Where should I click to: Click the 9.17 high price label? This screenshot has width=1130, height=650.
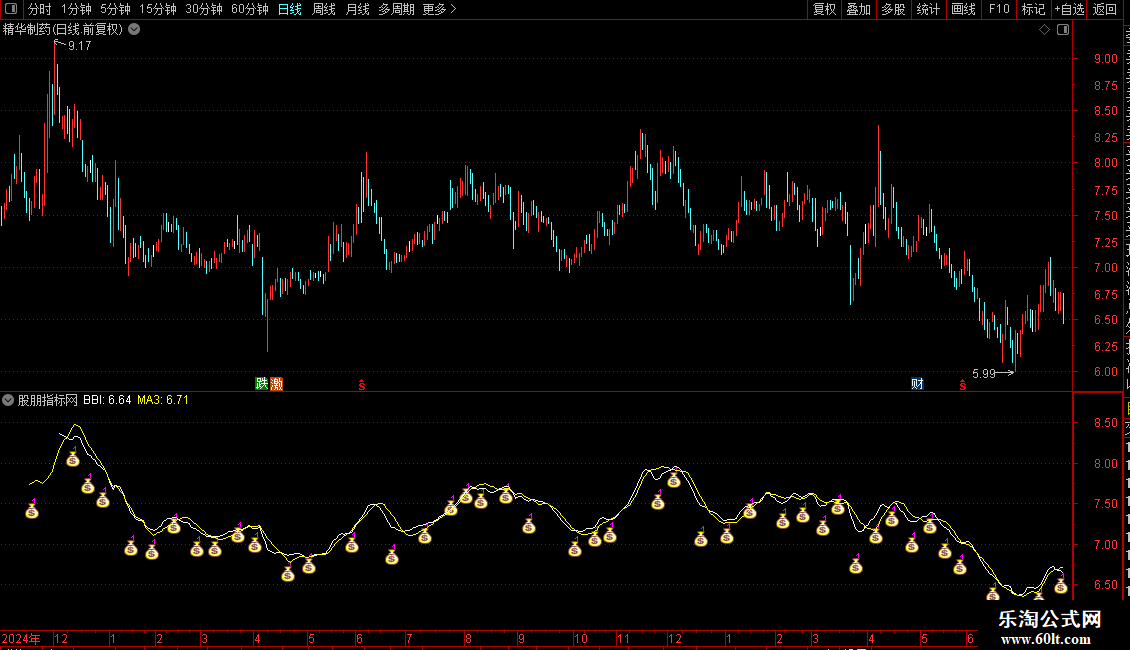click(79, 45)
